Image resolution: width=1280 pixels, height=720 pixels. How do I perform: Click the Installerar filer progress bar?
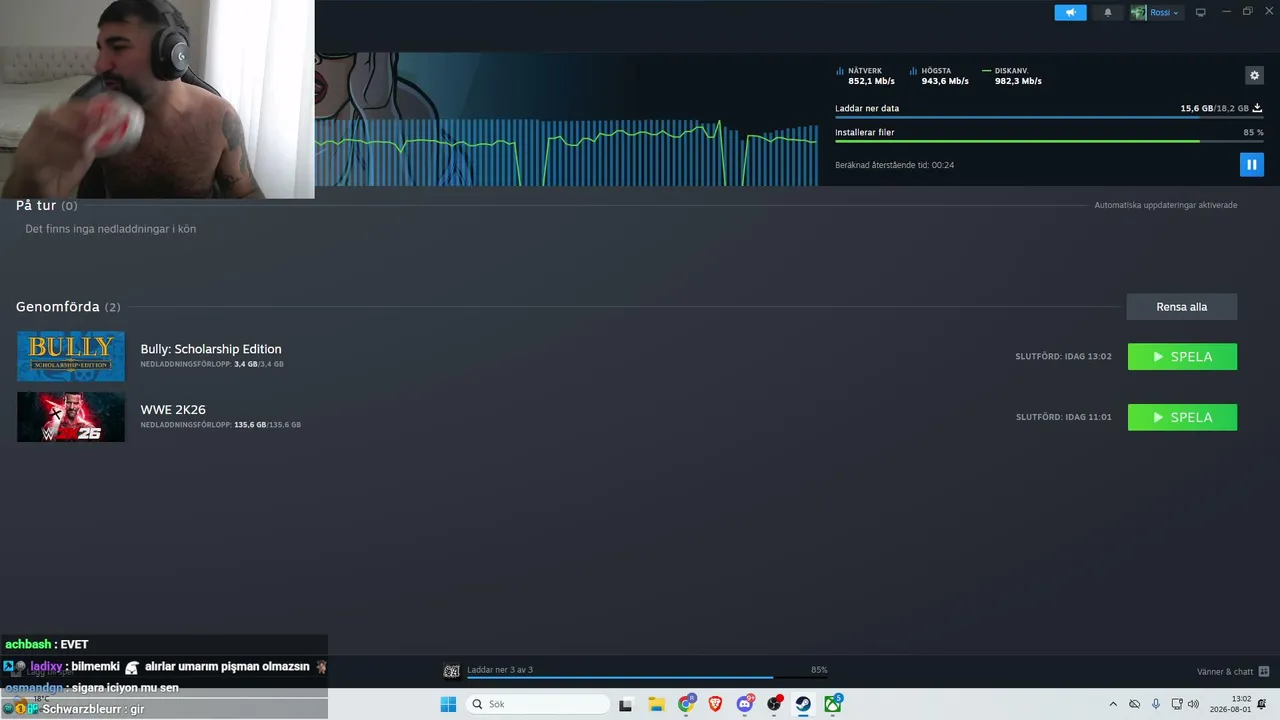click(x=1049, y=141)
